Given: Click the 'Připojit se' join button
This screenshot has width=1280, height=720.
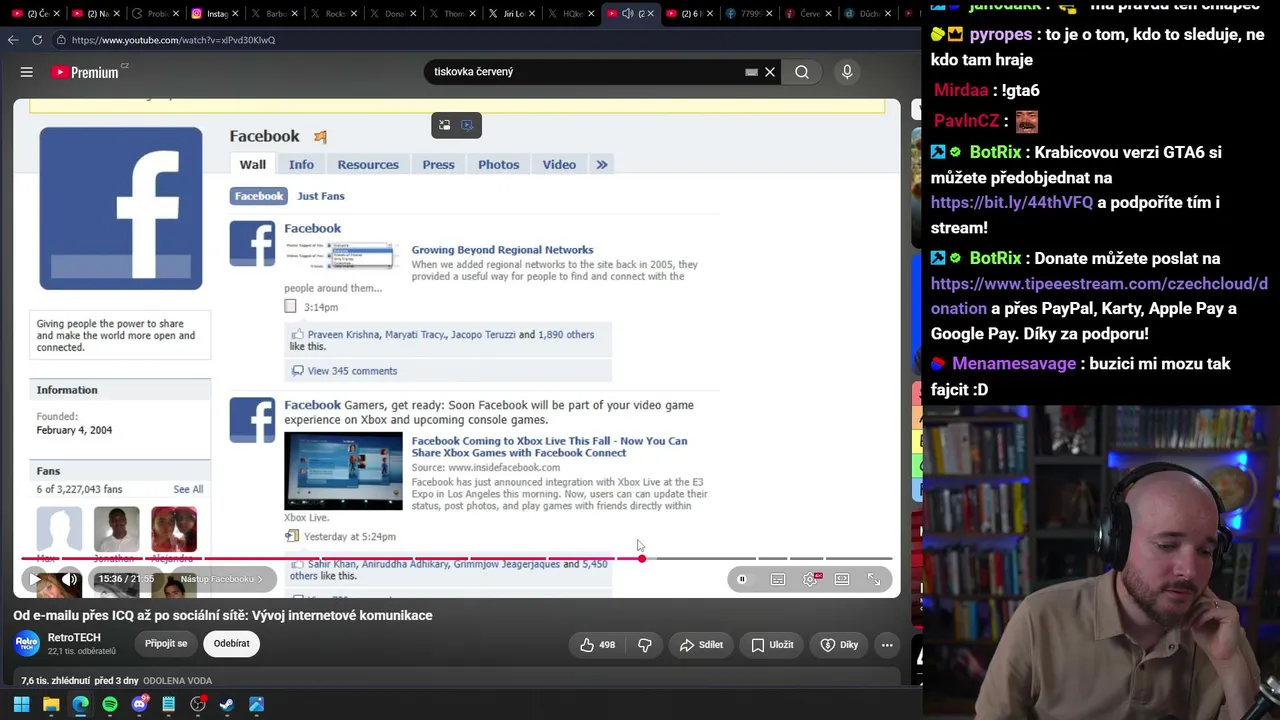Looking at the screenshot, I should tap(166, 643).
